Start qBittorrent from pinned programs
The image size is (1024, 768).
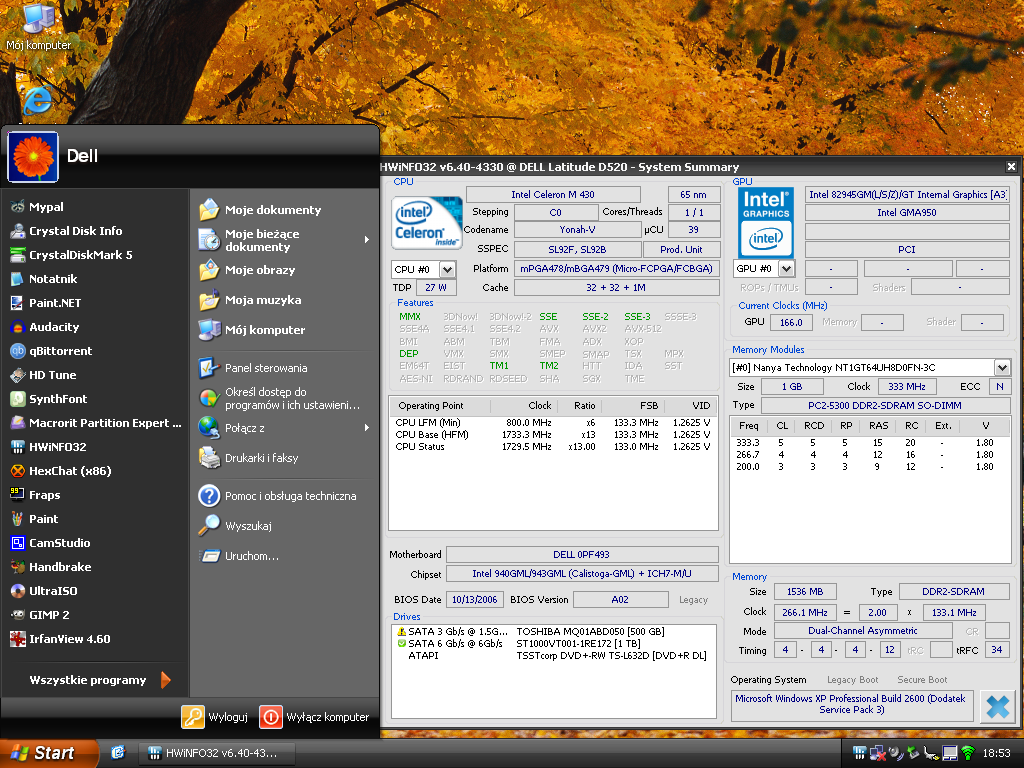coord(60,351)
